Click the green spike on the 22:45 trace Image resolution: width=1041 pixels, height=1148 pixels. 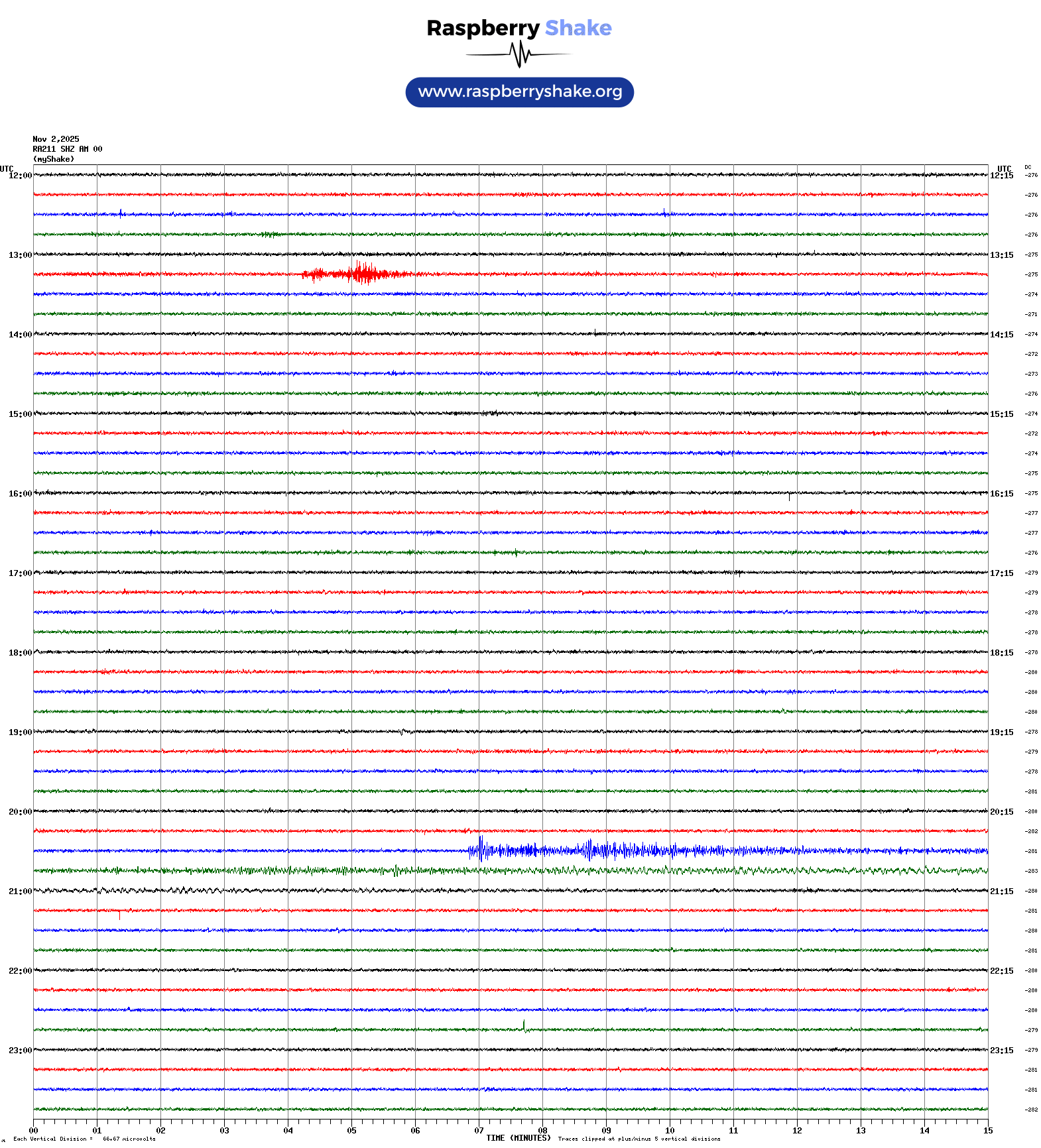click(x=524, y=1025)
